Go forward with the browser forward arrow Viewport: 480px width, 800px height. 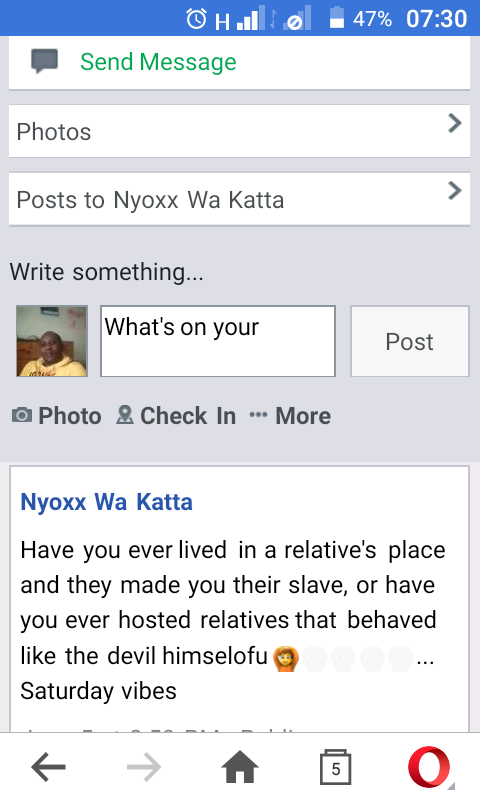[144, 767]
